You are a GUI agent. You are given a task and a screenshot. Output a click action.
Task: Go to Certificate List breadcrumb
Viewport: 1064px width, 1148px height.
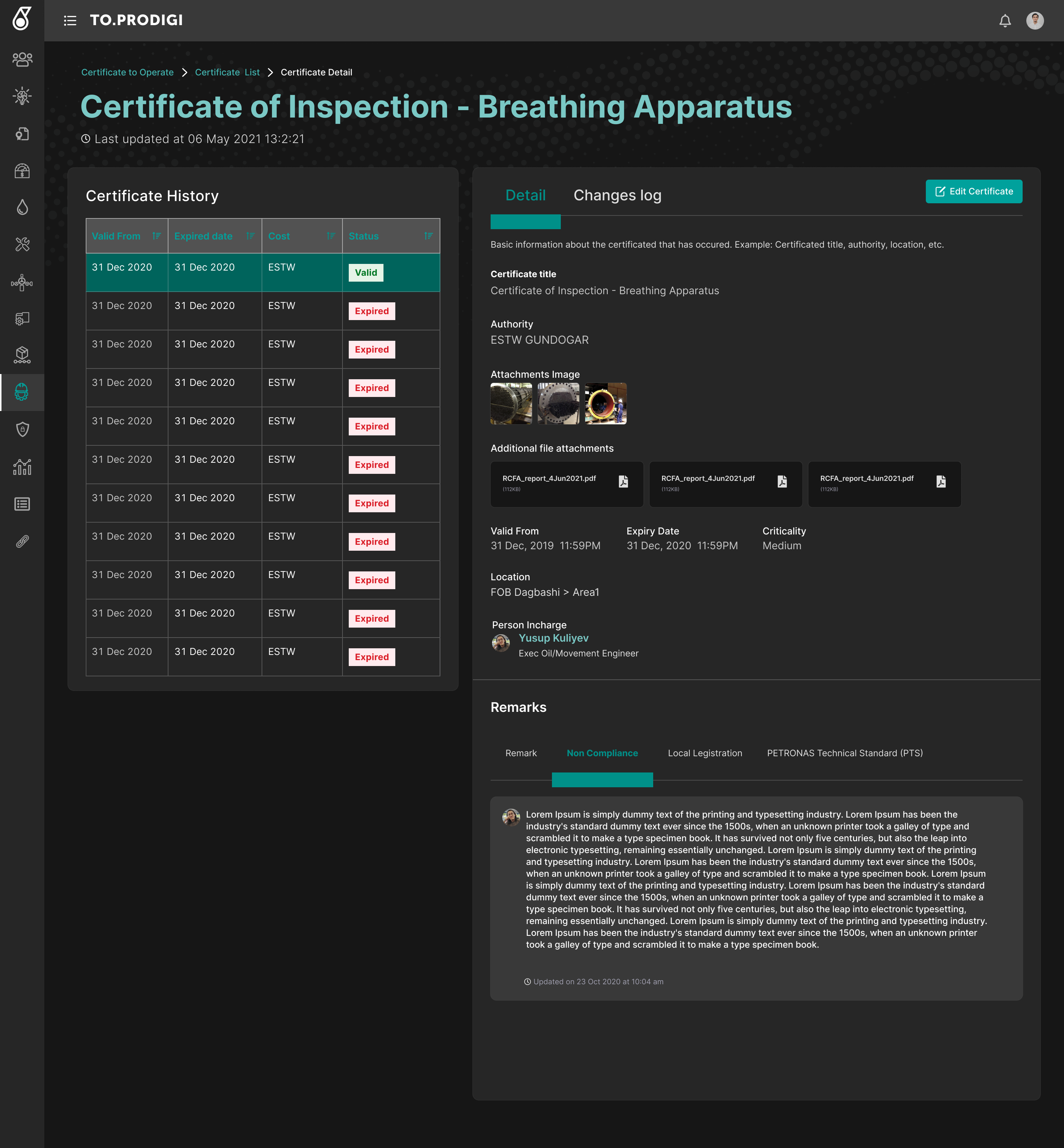pos(227,72)
